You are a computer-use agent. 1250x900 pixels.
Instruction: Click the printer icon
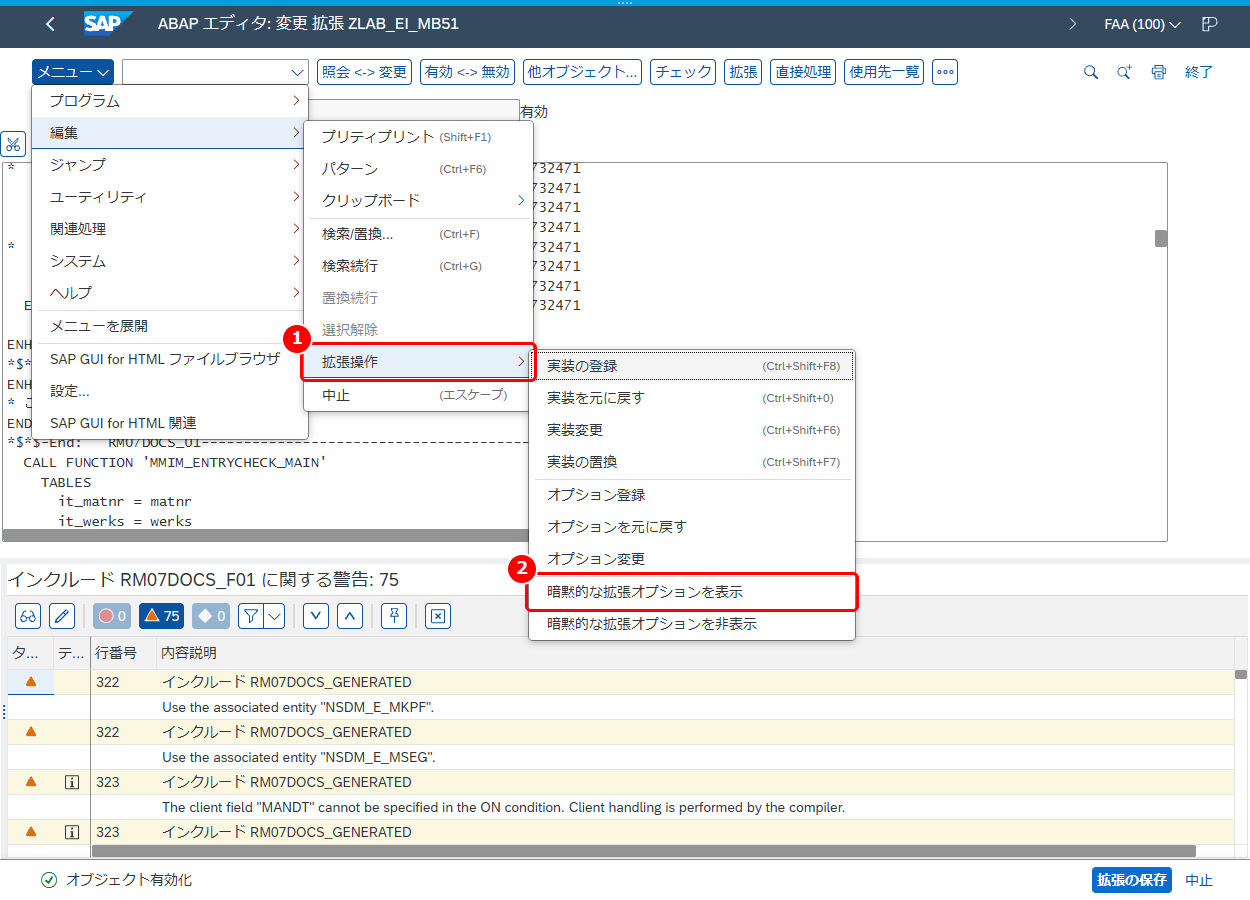pos(1159,72)
